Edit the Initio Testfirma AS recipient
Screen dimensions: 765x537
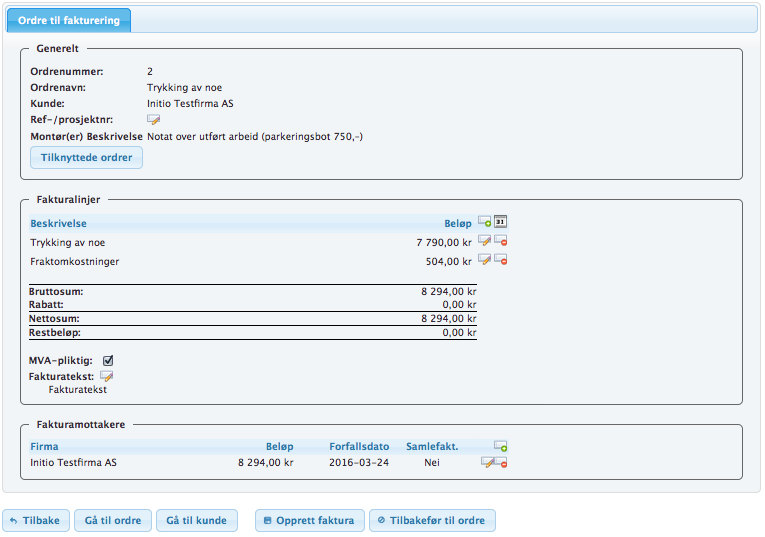pos(487,462)
